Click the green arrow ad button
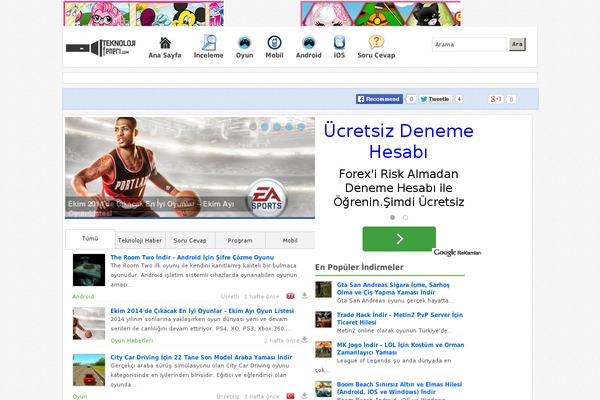 click(398, 239)
